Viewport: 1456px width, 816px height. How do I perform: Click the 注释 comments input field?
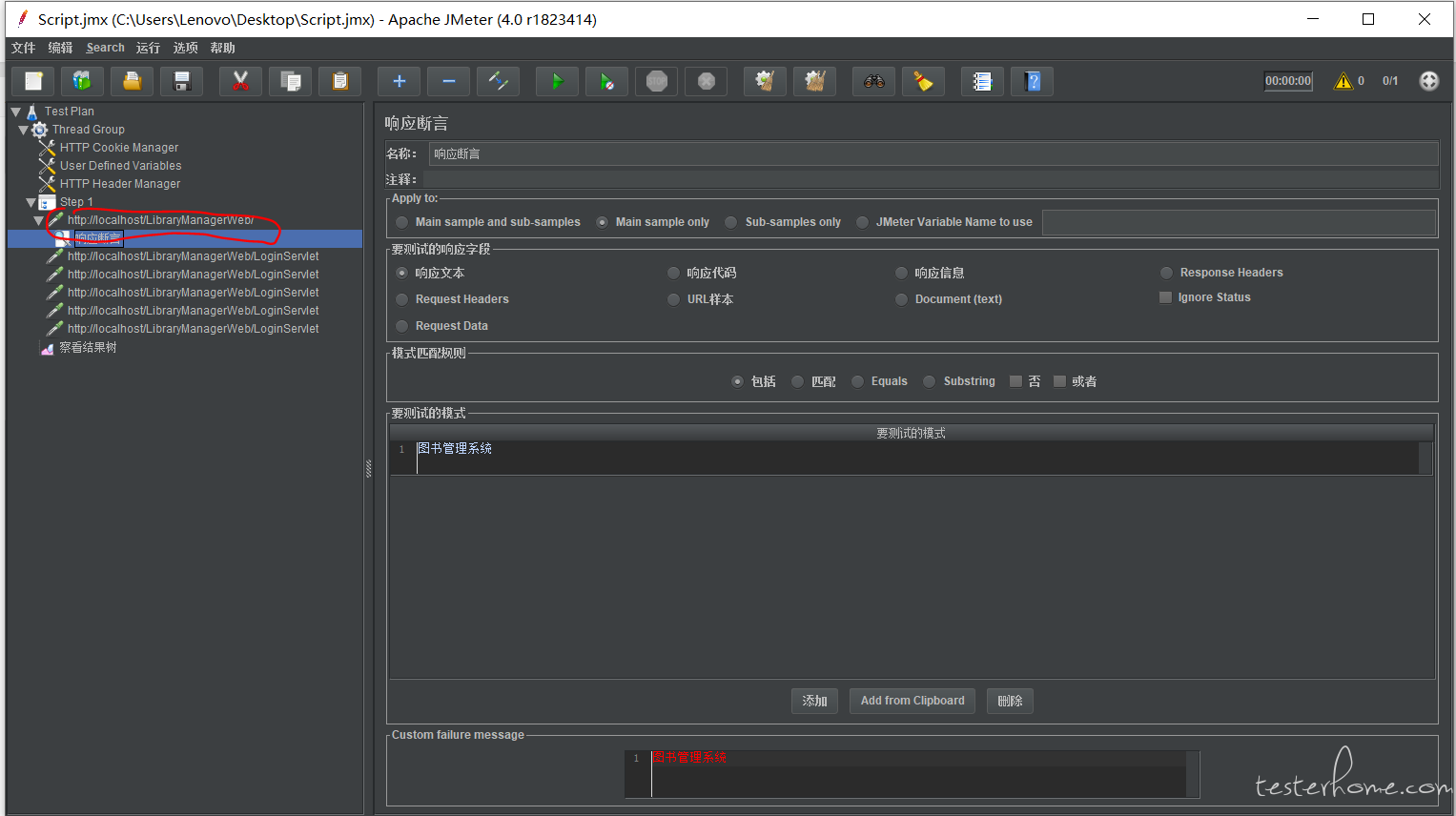931,179
